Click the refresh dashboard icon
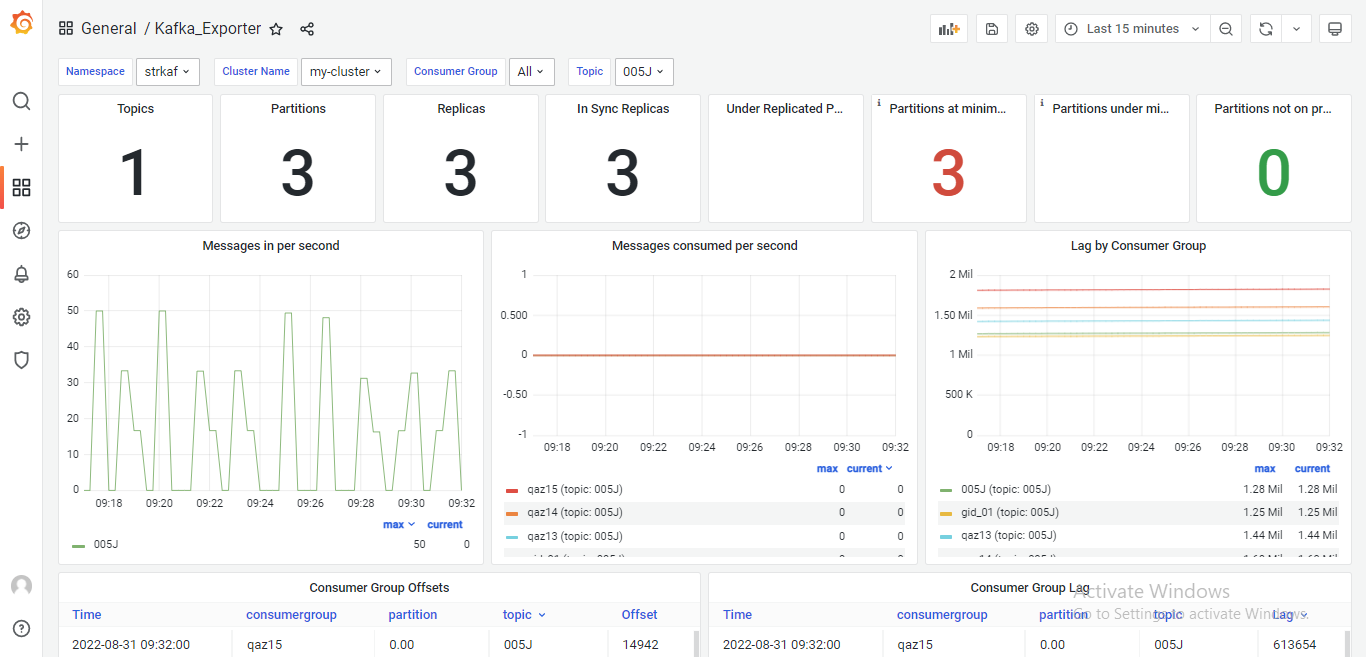Screen dimensions: 1366x657 (x=1265, y=29)
